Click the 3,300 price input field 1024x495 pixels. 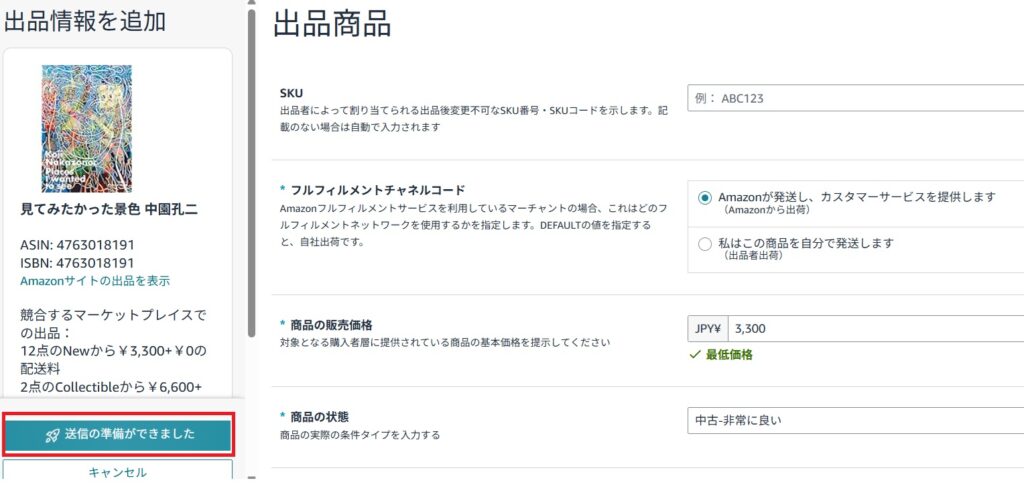875,328
